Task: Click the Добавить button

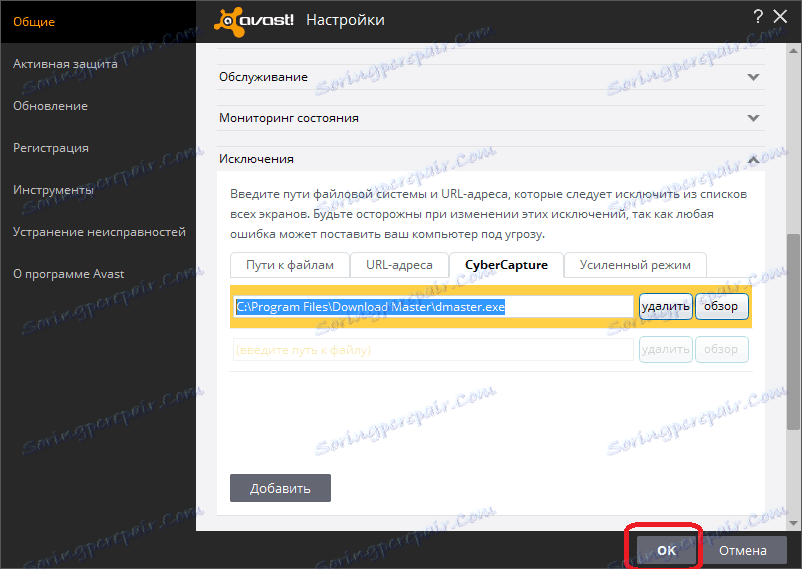Action: click(x=280, y=488)
